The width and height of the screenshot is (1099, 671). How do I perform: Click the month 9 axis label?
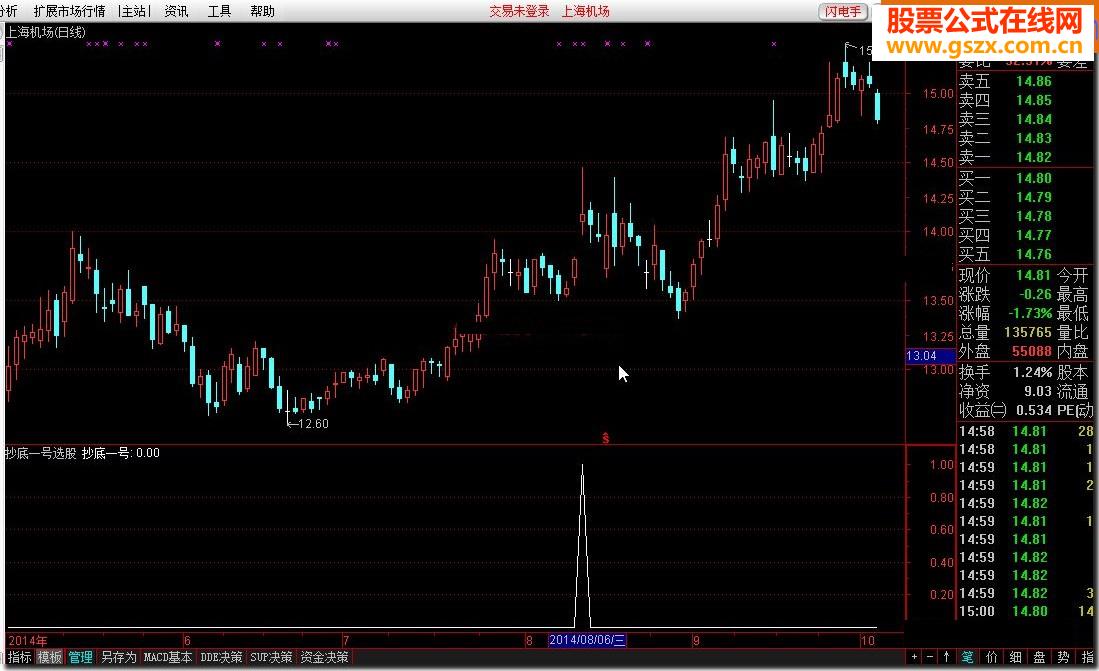pos(696,640)
